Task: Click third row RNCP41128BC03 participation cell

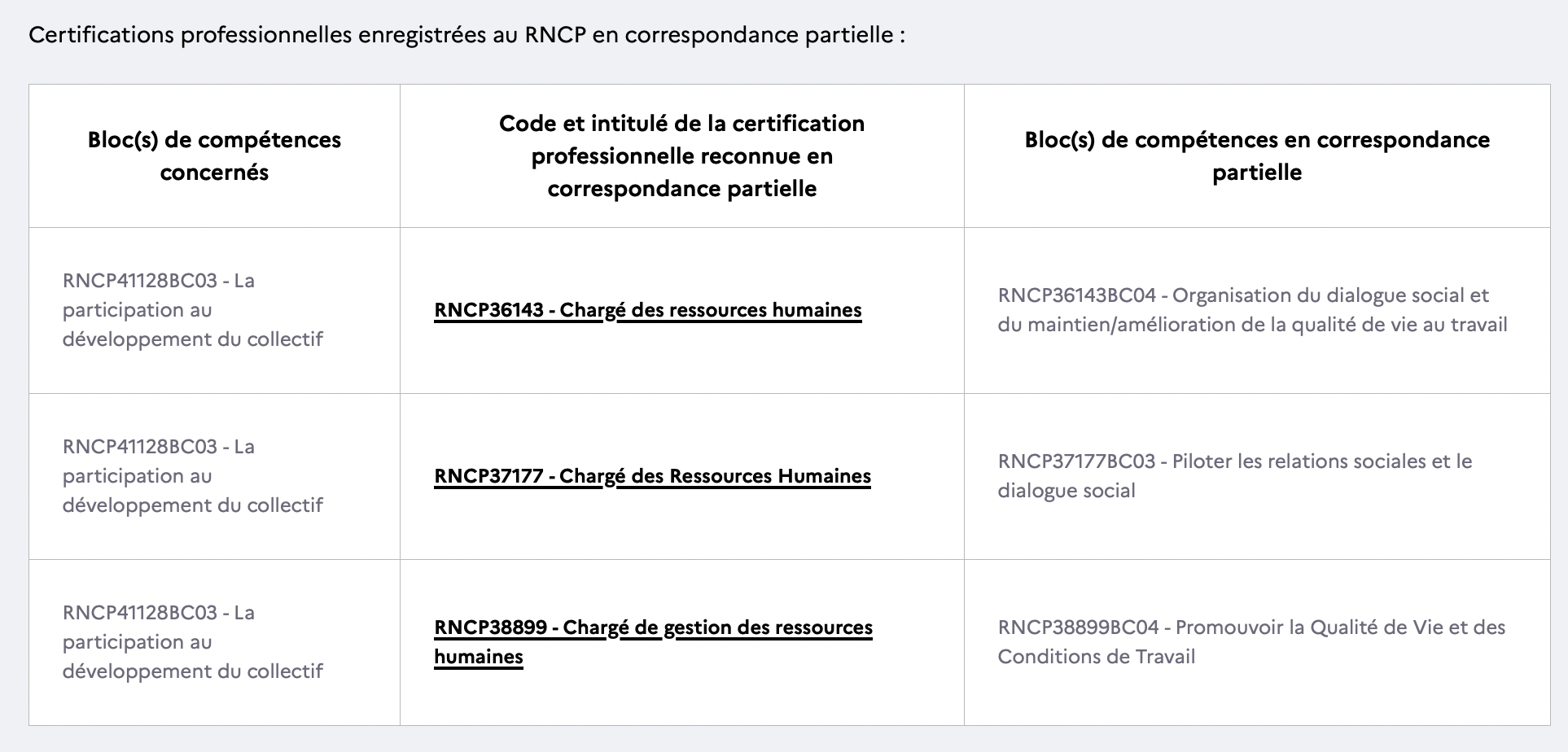Action: 193,642
